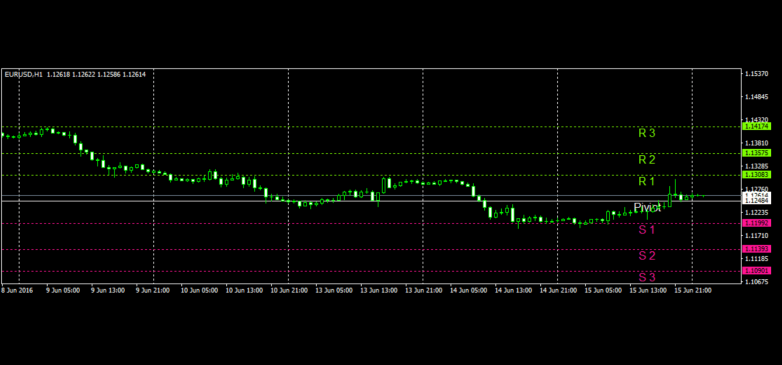Click the 15 Jun 05:00 time label
782x365 pixels.
603,290
